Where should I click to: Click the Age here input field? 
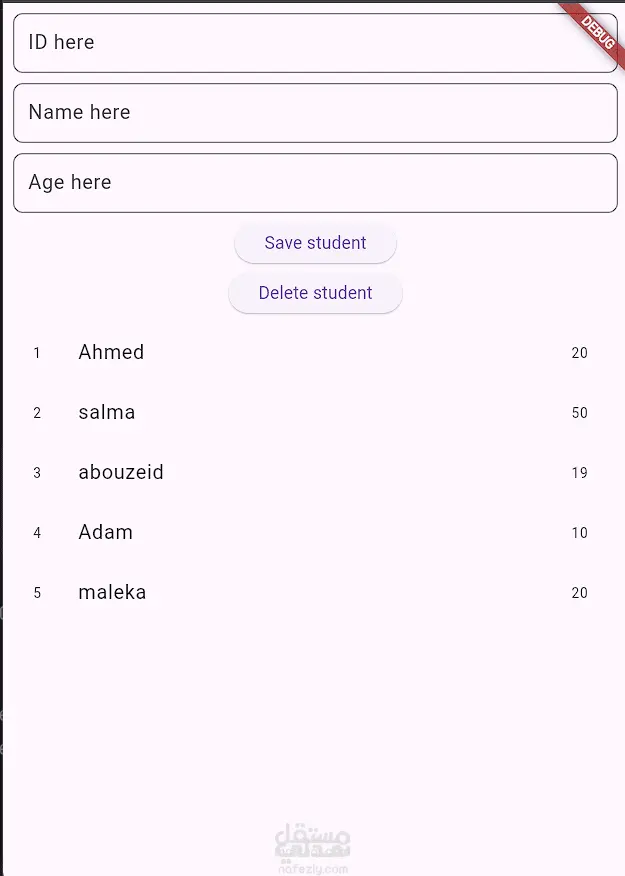click(x=312, y=182)
